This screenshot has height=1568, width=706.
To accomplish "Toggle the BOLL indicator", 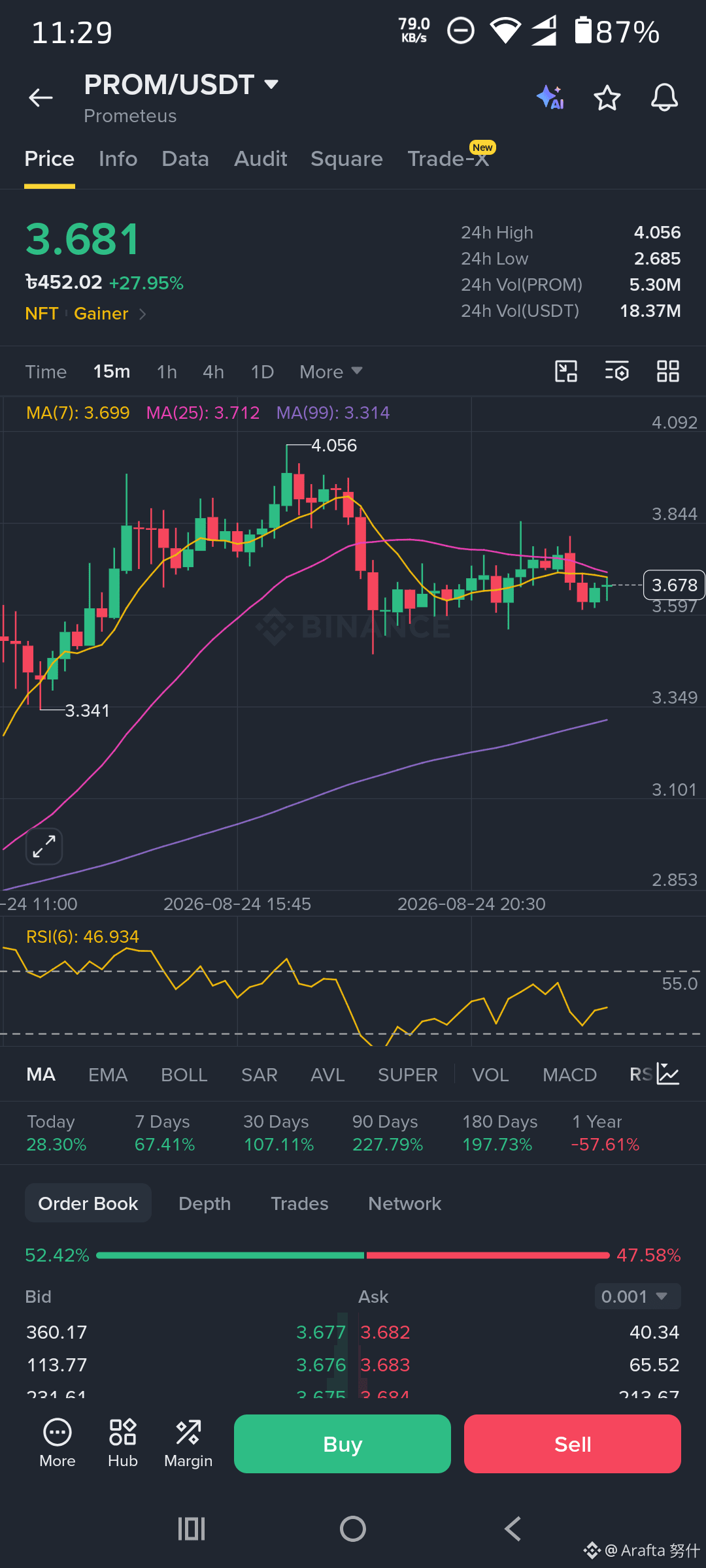I will click(184, 1075).
